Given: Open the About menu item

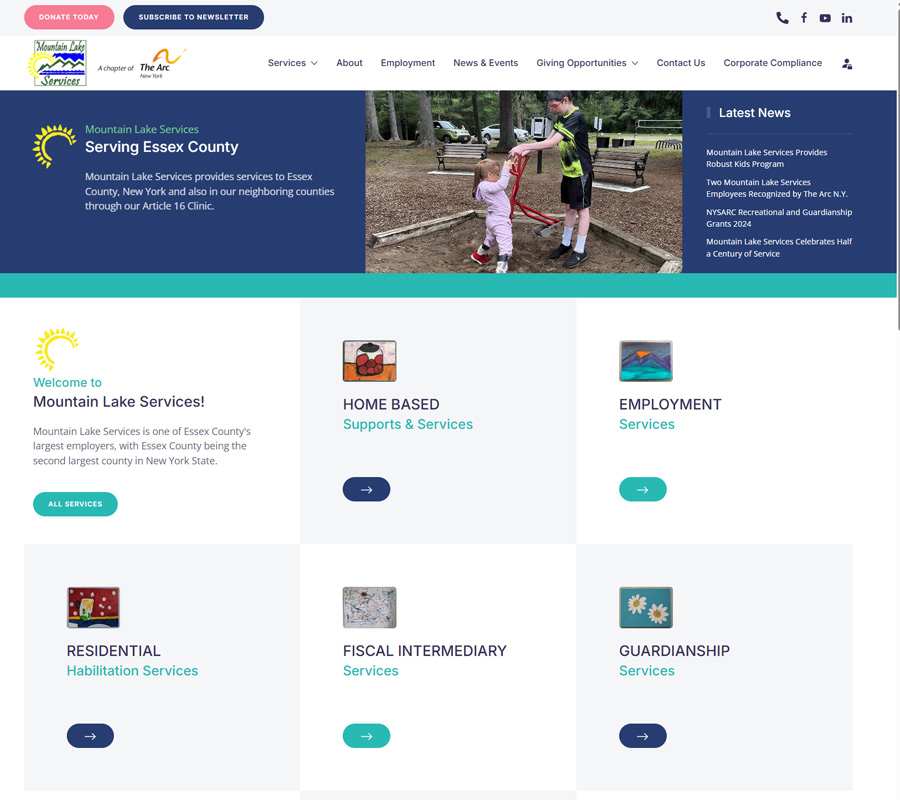Looking at the screenshot, I should point(349,63).
